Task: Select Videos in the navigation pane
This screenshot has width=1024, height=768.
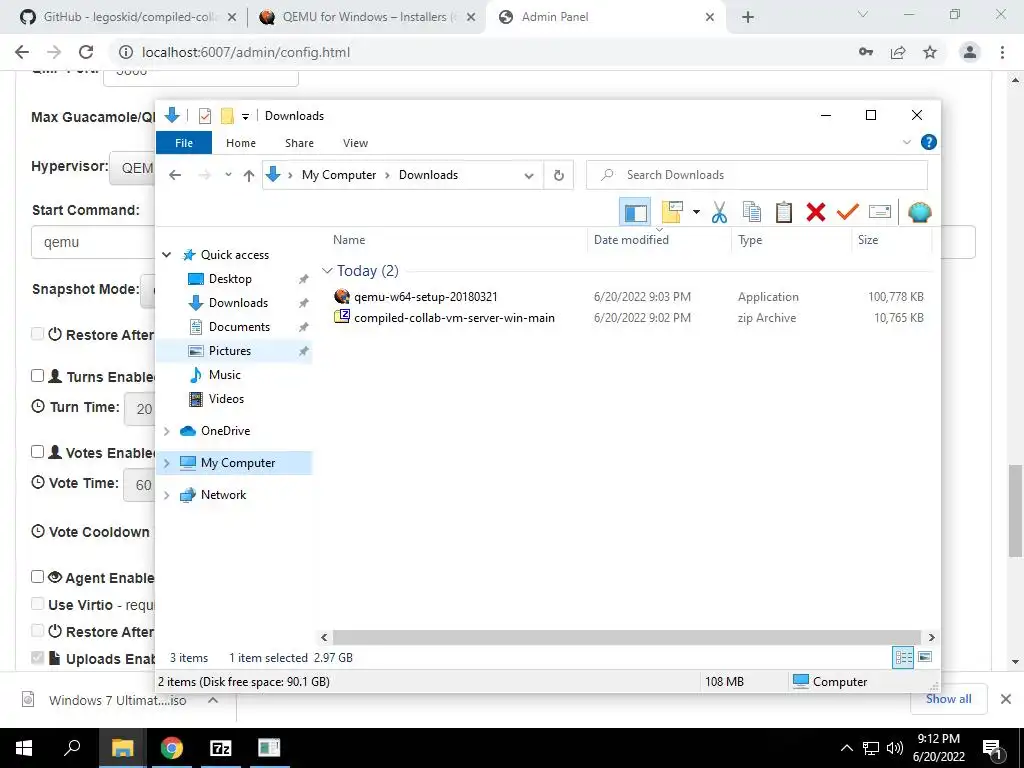Action: [226, 399]
